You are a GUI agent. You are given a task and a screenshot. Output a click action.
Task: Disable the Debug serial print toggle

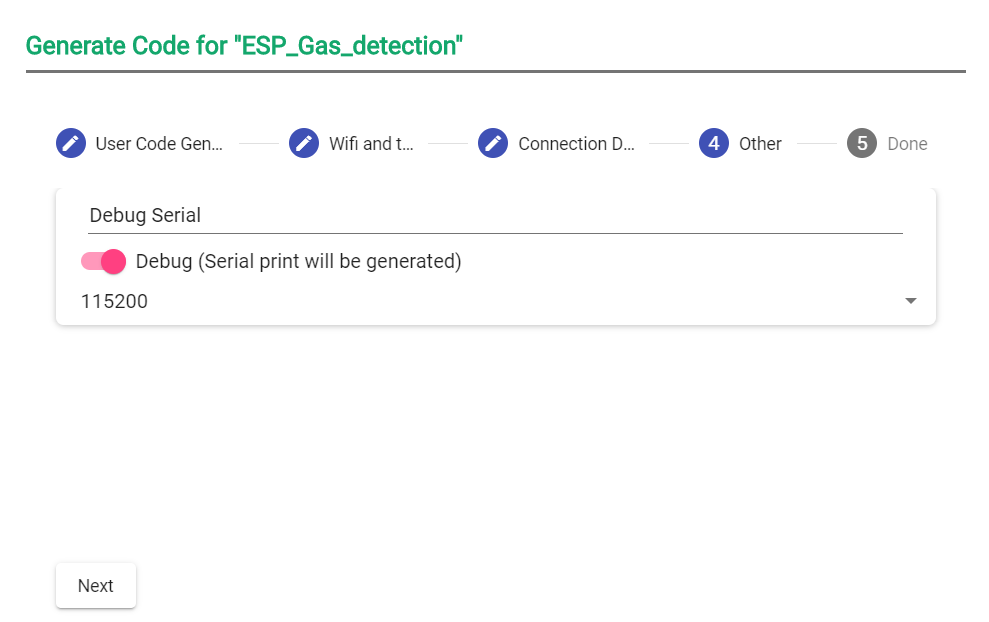(103, 262)
